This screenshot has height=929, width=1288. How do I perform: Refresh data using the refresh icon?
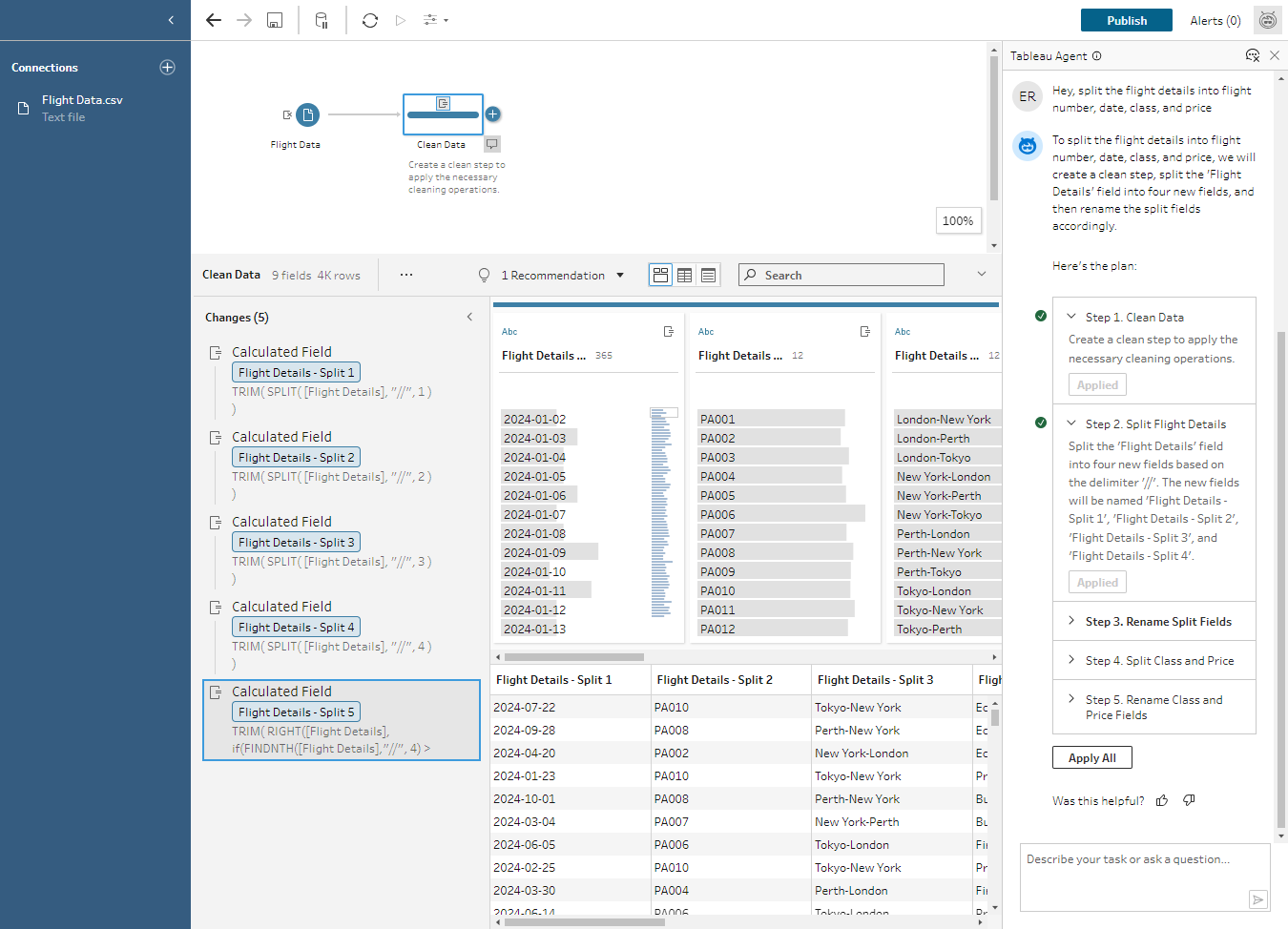pyautogui.click(x=369, y=19)
